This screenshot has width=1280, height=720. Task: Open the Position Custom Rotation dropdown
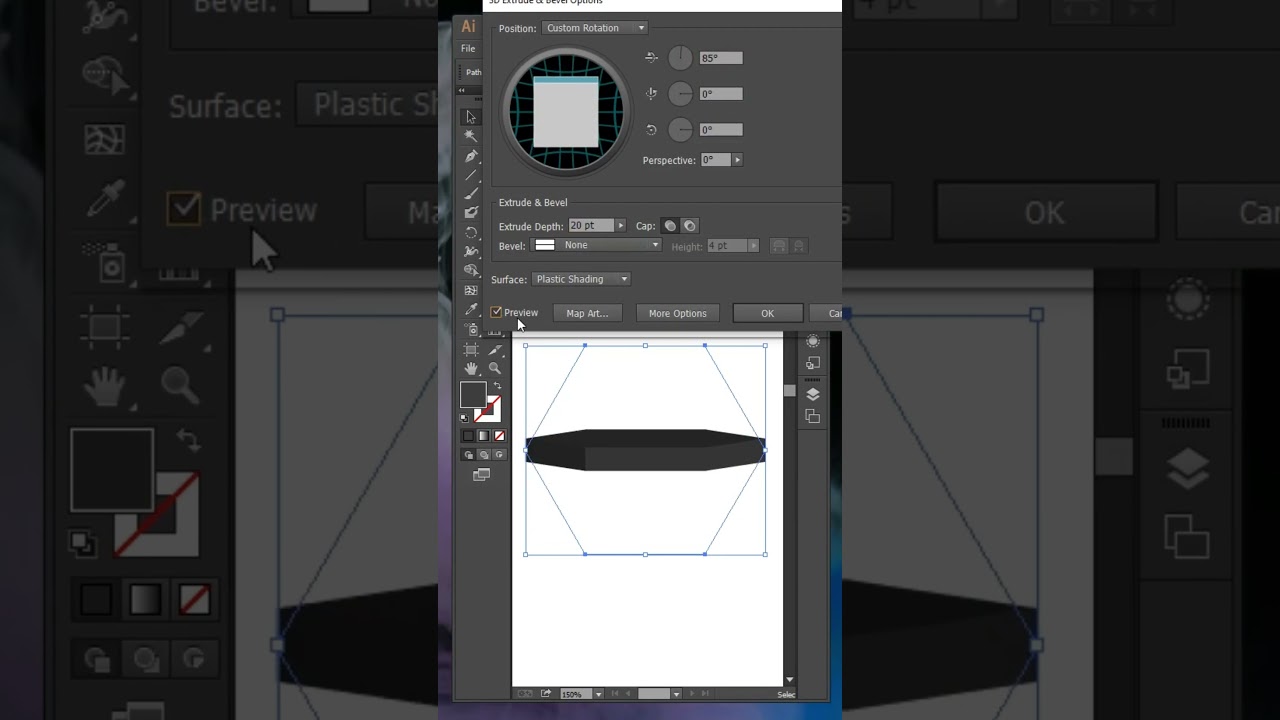[x=594, y=28]
